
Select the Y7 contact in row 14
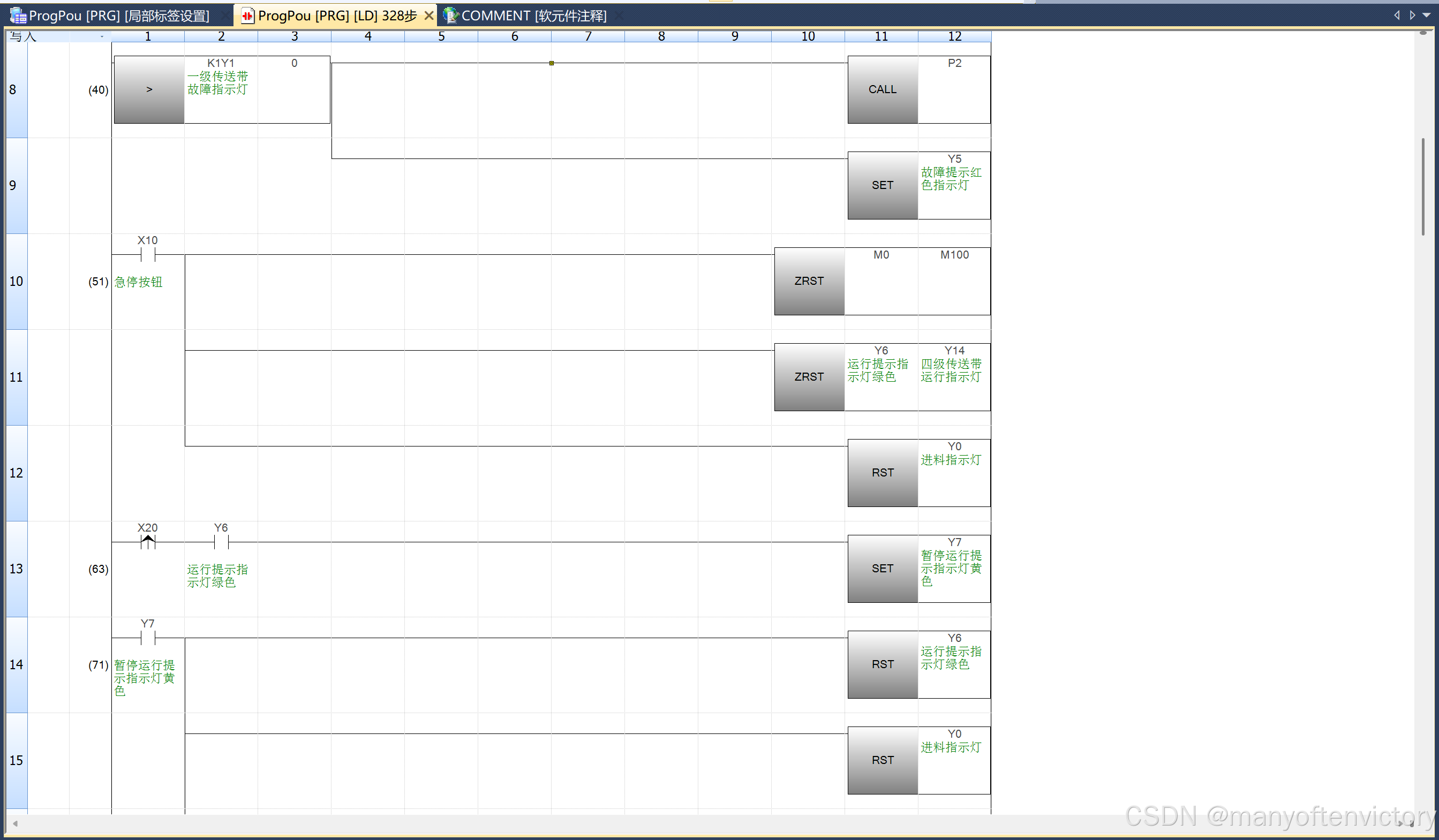click(148, 638)
